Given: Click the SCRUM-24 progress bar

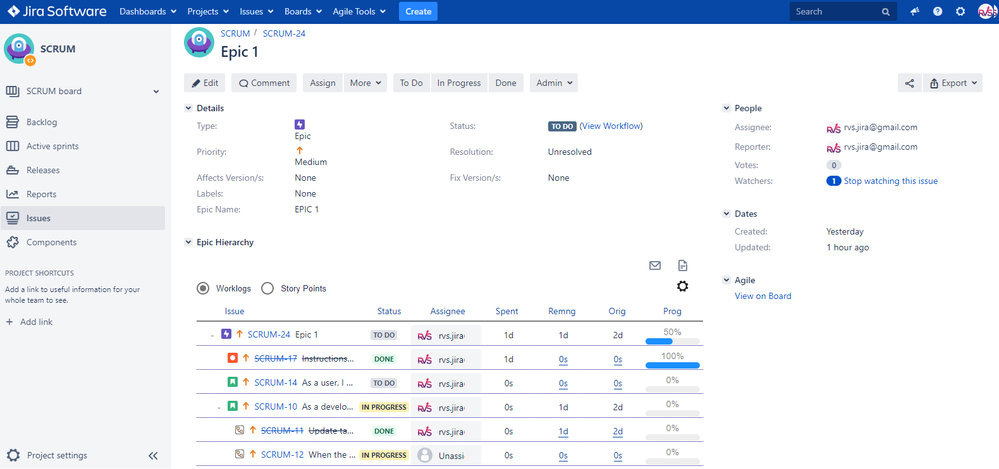Looking at the screenshot, I should tap(672, 341).
